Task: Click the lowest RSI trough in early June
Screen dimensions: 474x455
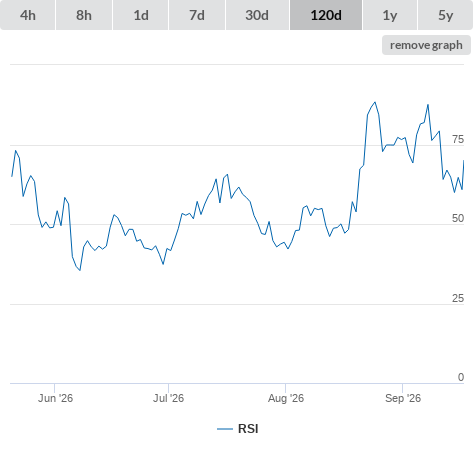Action: (80, 270)
